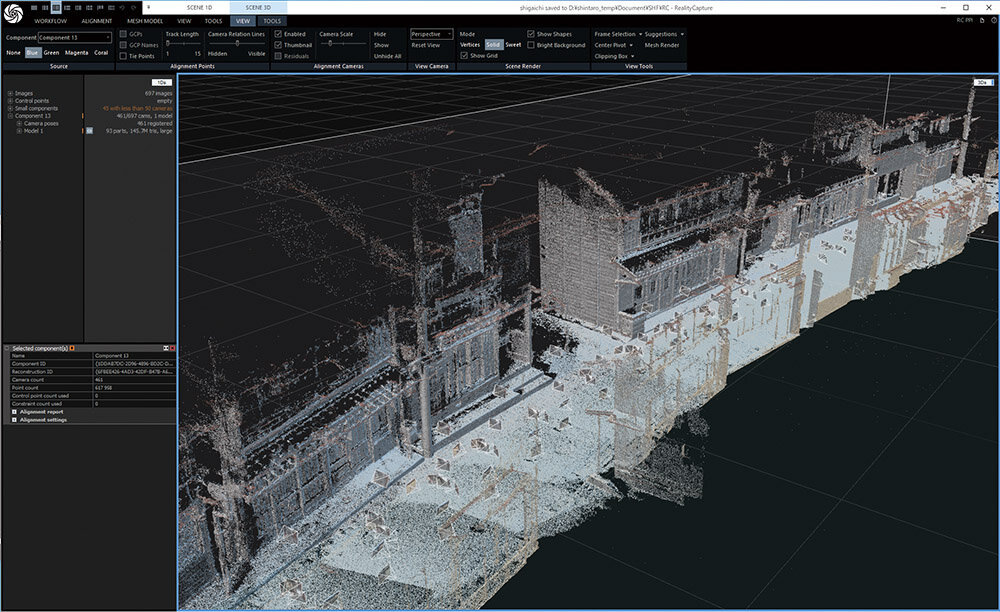Open the Perspective camera dropdown

432,34
